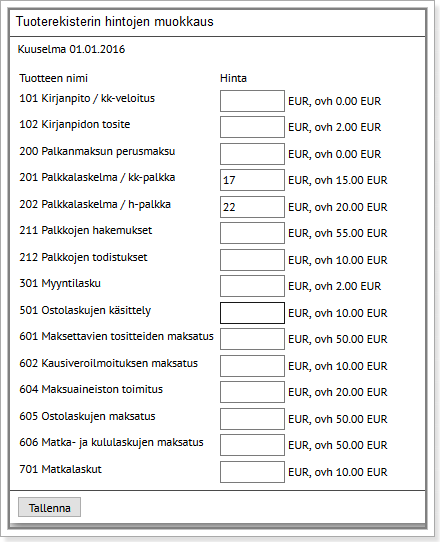Select price field for 101 Kirjanpito / kk-veloitus
This screenshot has width=440, height=542.
click(252, 101)
